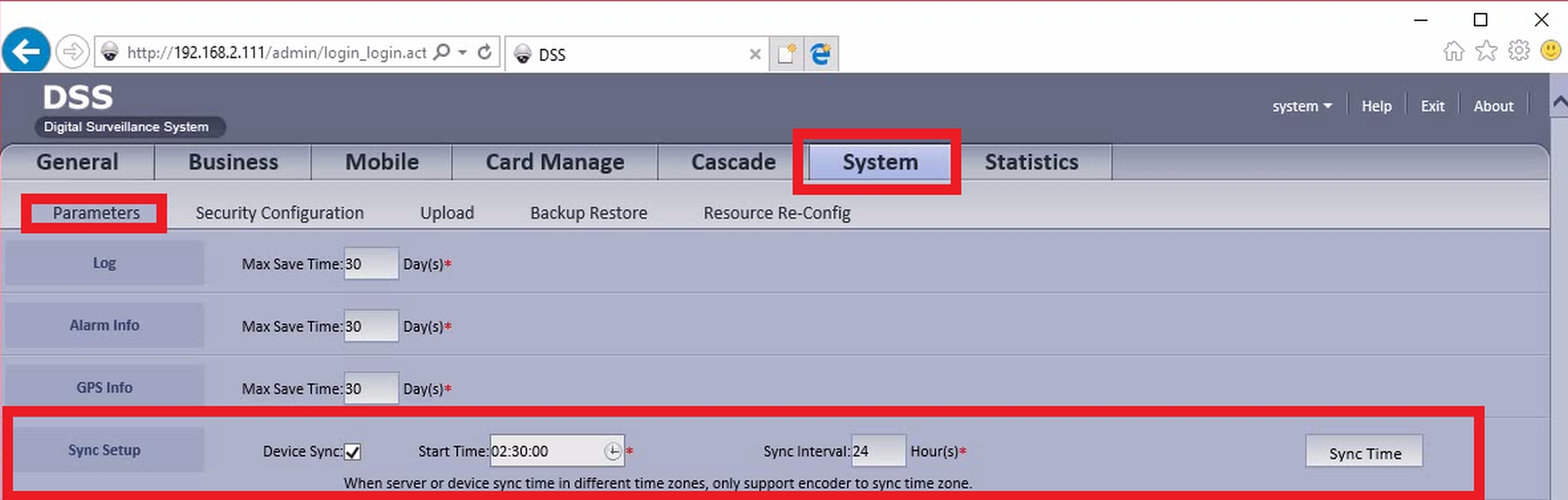Image resolution: width=1568 pixels, height=500 pixels.
Task: Open favorites star icon
Action: pyautogui.click(x=1486, y=51)
